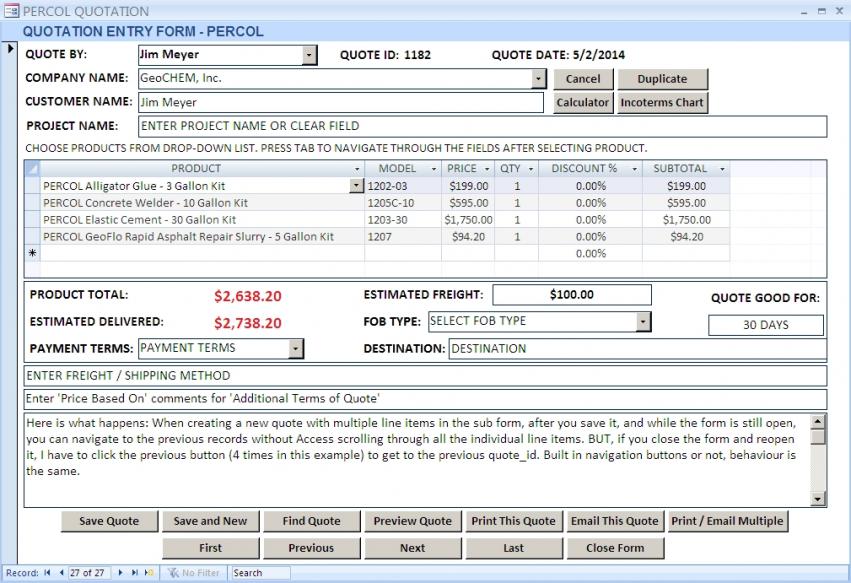Click the Destination field
The width and height of the screenshot is (851, 583).
pos(638,348)
